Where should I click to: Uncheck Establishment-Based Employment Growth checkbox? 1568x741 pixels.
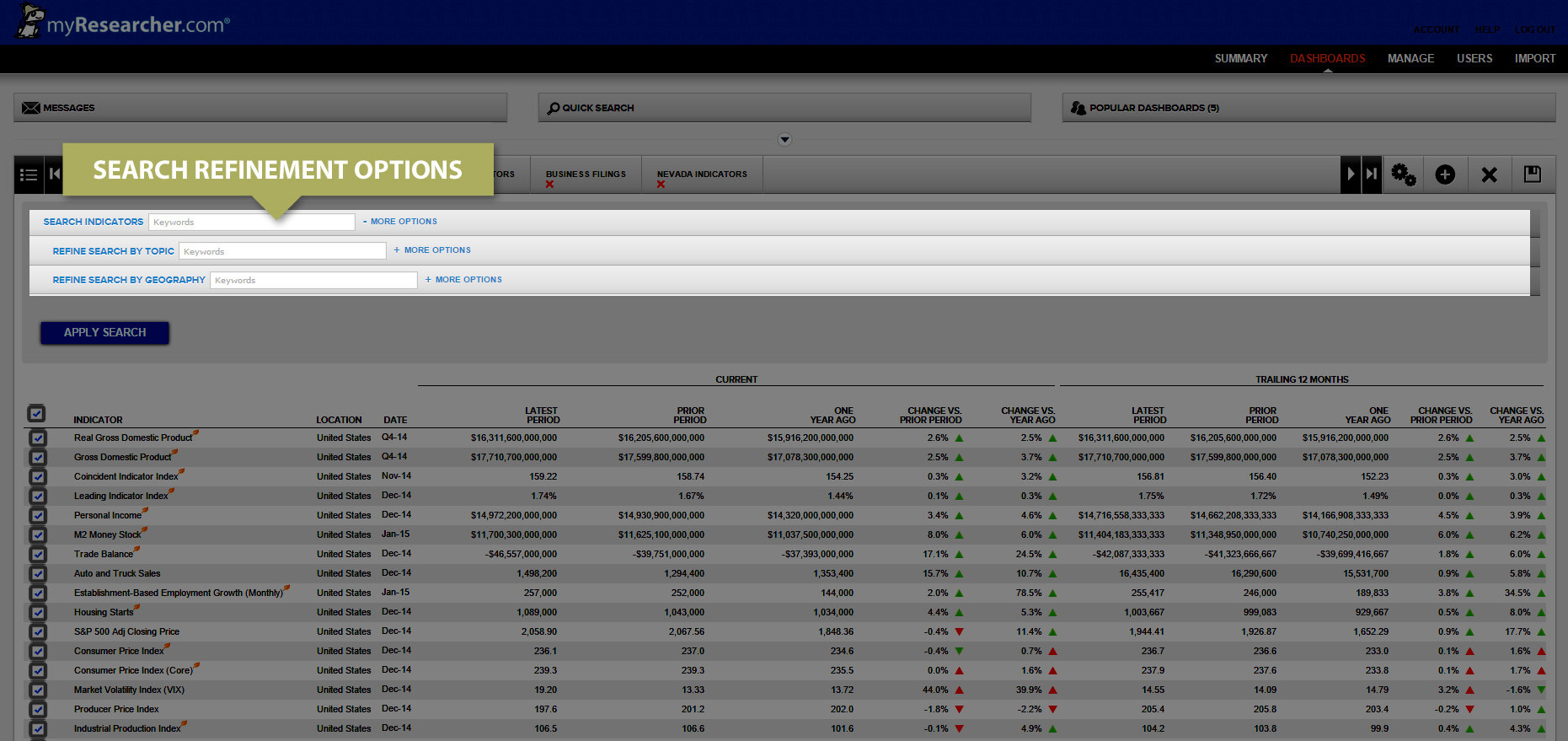(x=38, y=593)
